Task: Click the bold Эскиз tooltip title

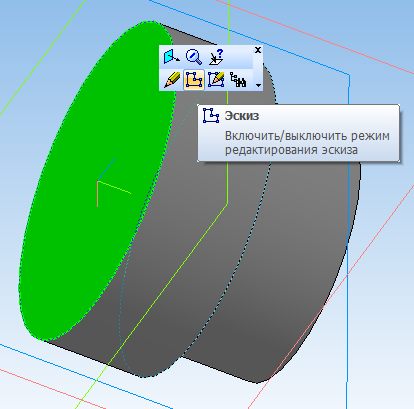Action: (x=242, y=116)
